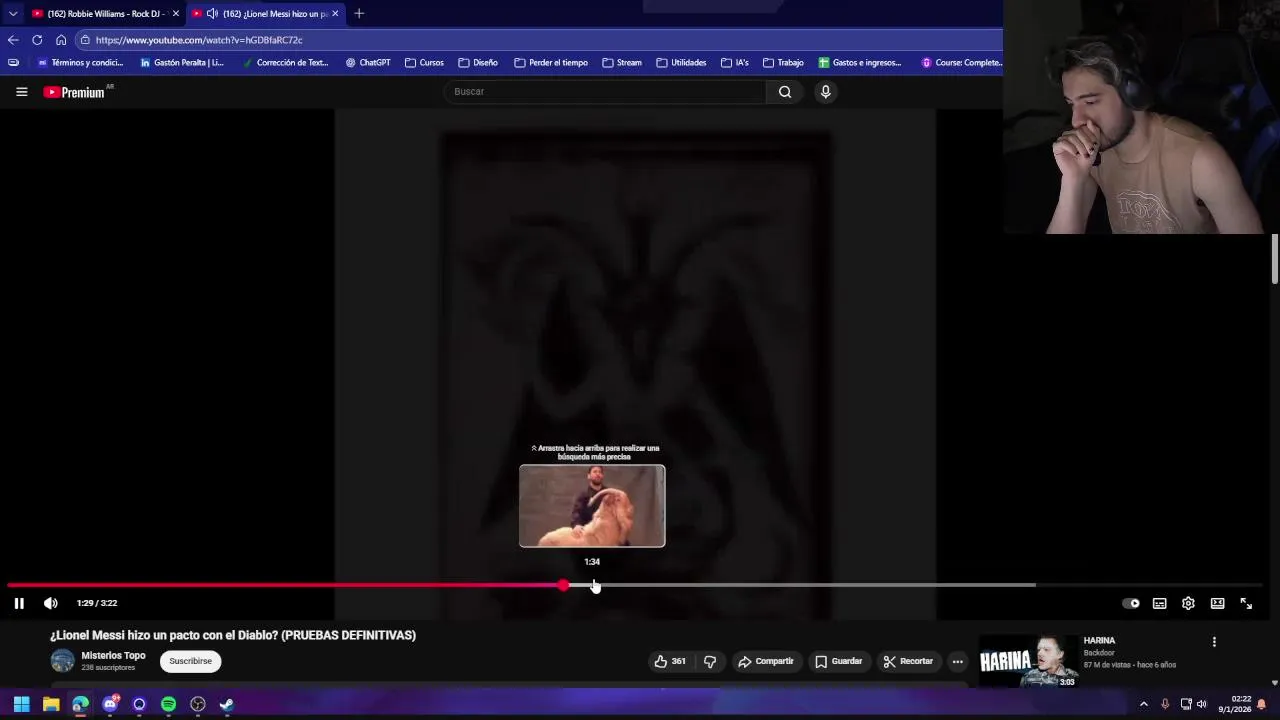Seek on video timeline near 1:34
This screenshot has height=720, width=1280.
(x=594, y=585)
